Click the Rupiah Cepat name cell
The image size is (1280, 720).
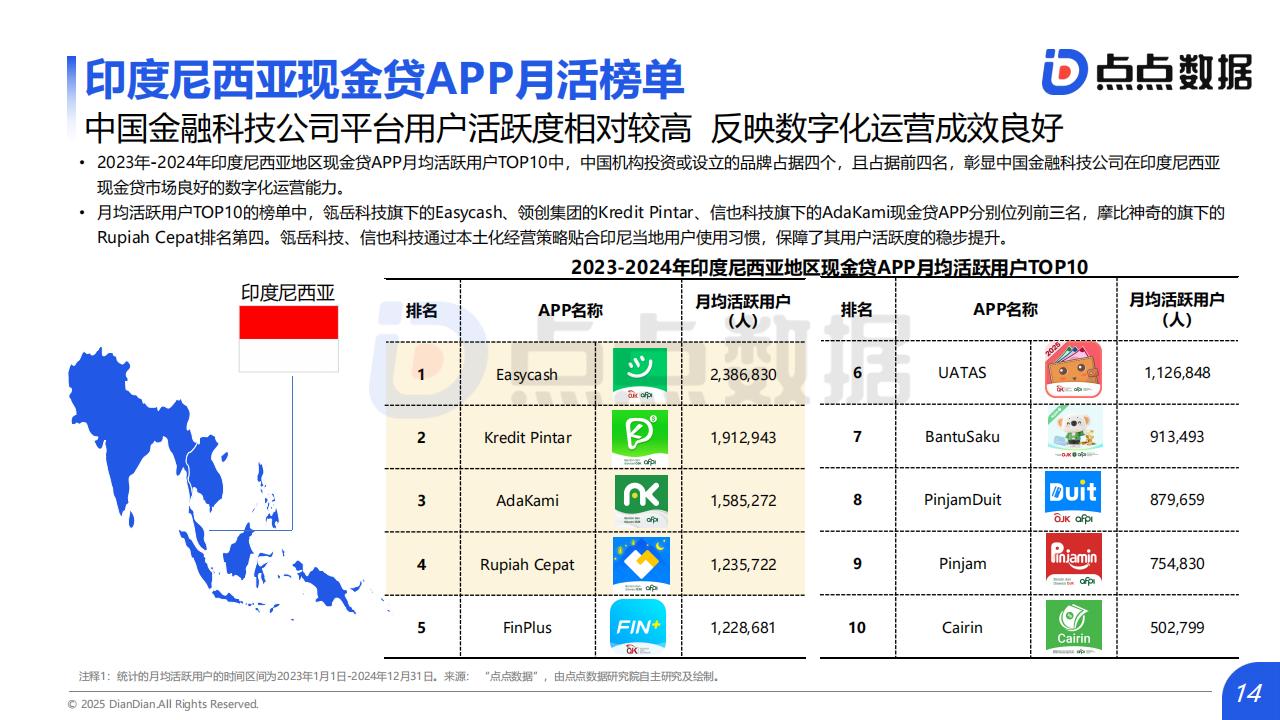click(x=527, y=564)
